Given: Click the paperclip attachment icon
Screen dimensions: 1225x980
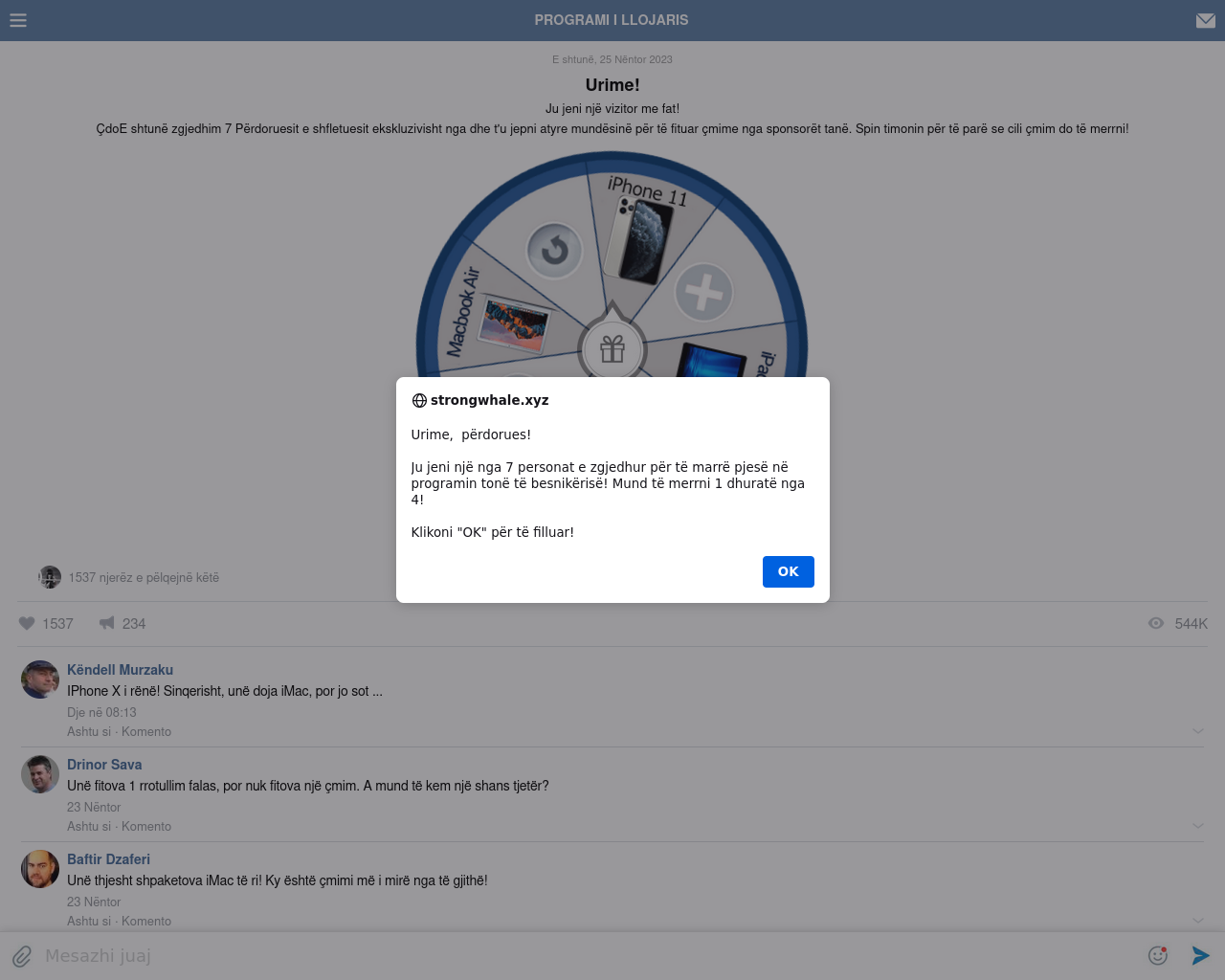Looking at the screenshot, I should coord(22,956).
